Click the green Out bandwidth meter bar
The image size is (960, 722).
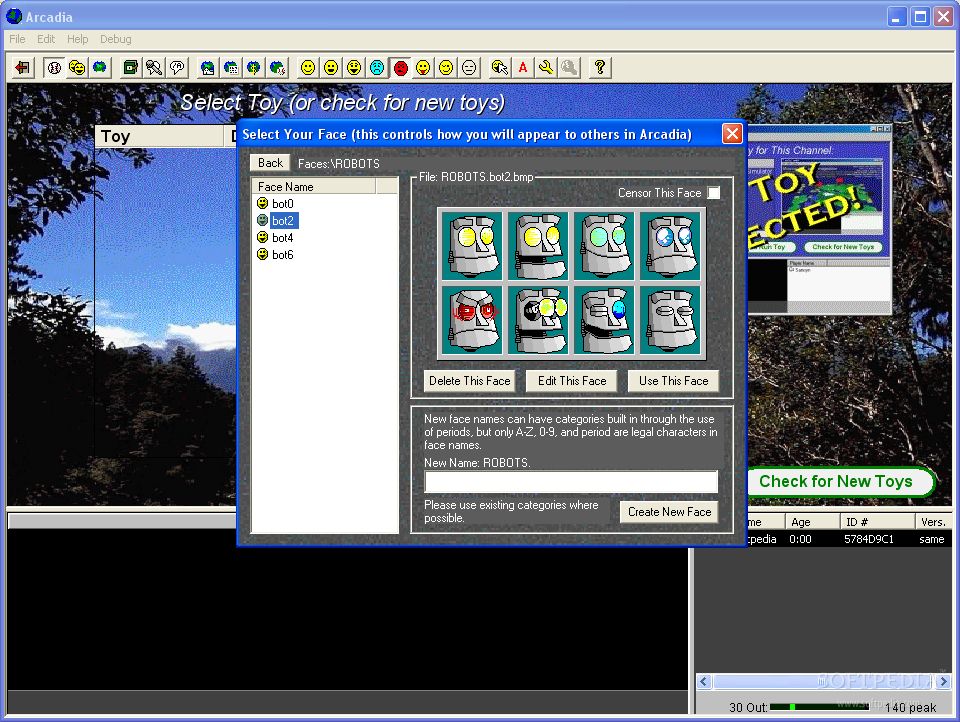click(819, 707)
